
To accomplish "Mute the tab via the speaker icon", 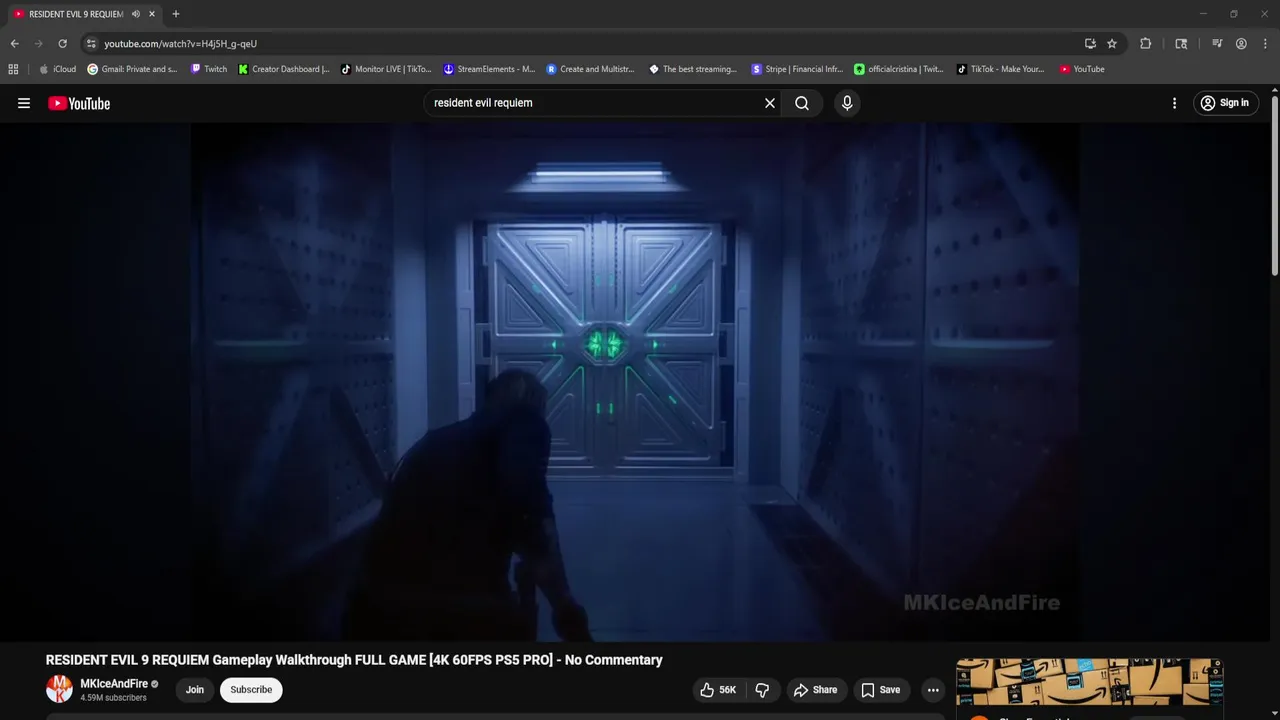I will click(x=136, y=14).
